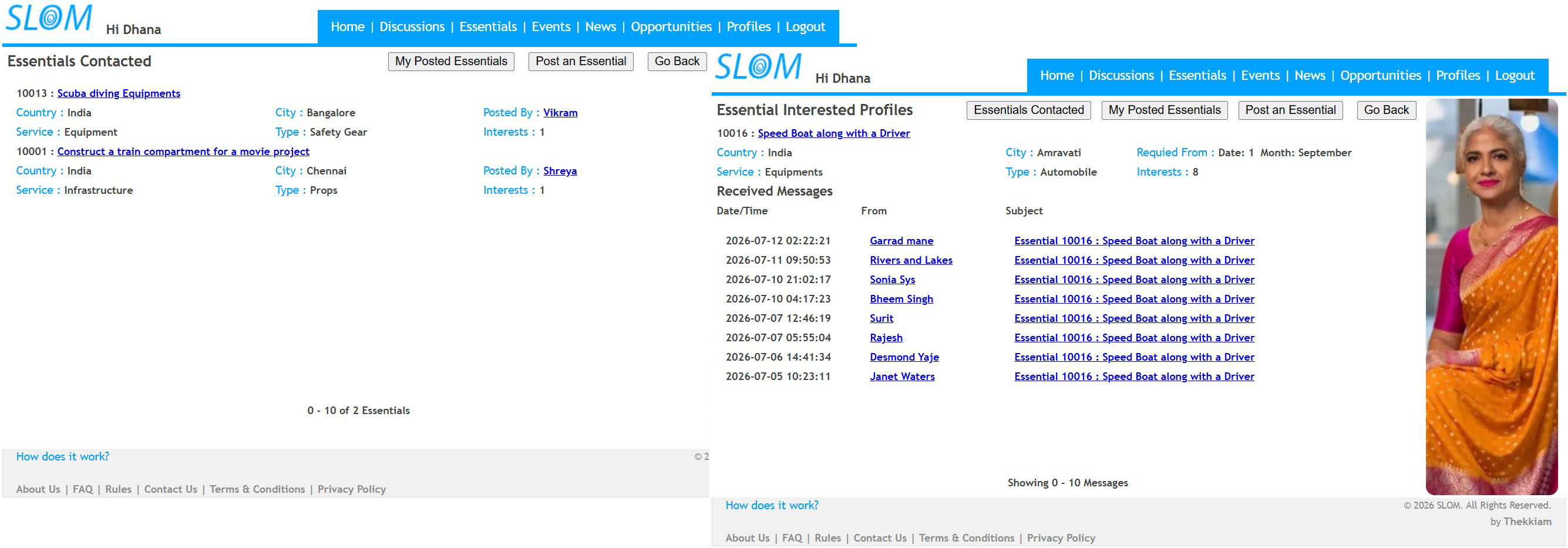1568x548 pixels.
Task: Open News in the Essentials Contacted page navbar
Action: pyautogui.click(x=601, y=27)
